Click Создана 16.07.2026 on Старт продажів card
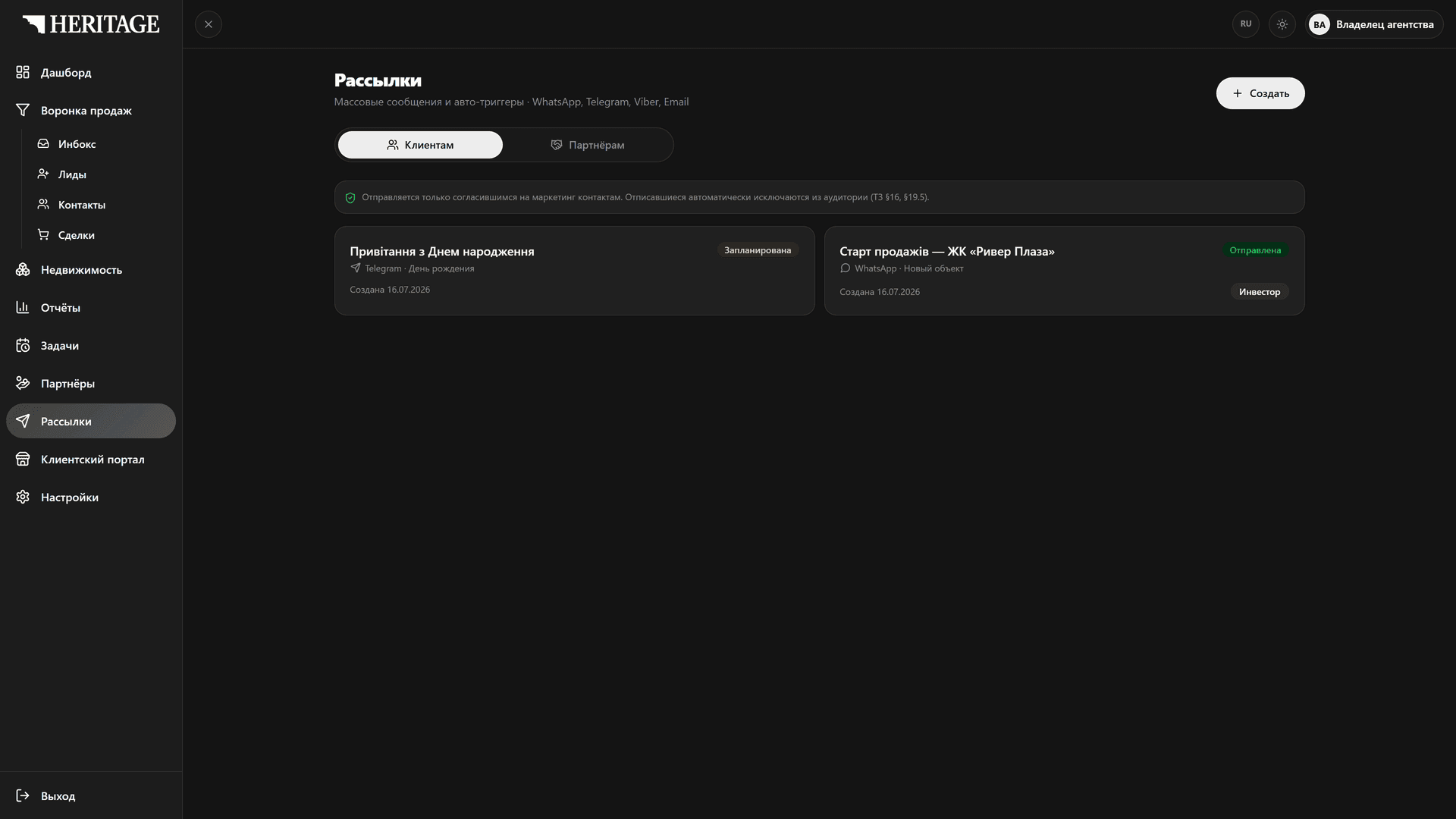1456x819 pixels. click(x=880, y=292)
